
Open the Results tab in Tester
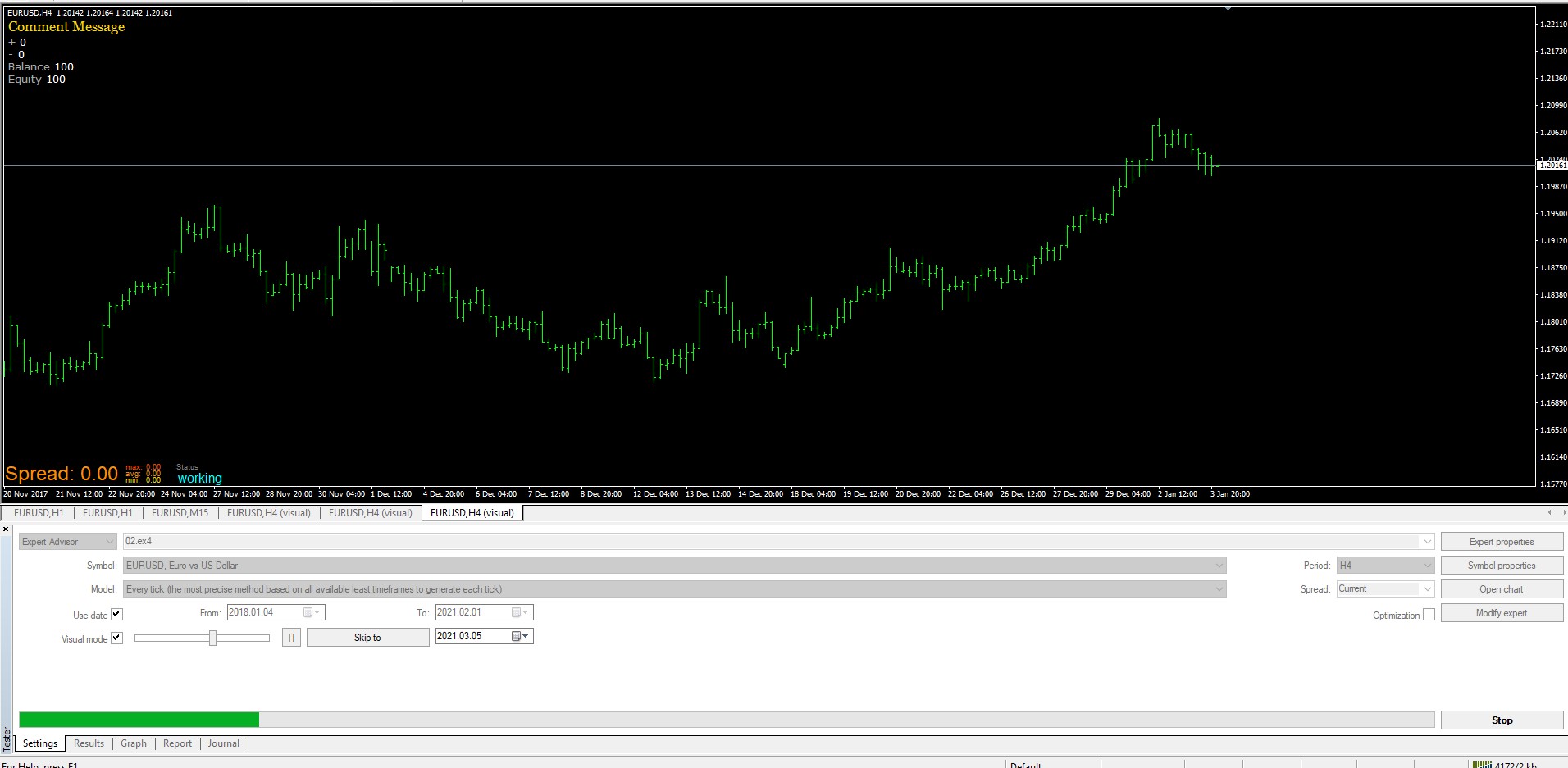click(x=89, y=743)
